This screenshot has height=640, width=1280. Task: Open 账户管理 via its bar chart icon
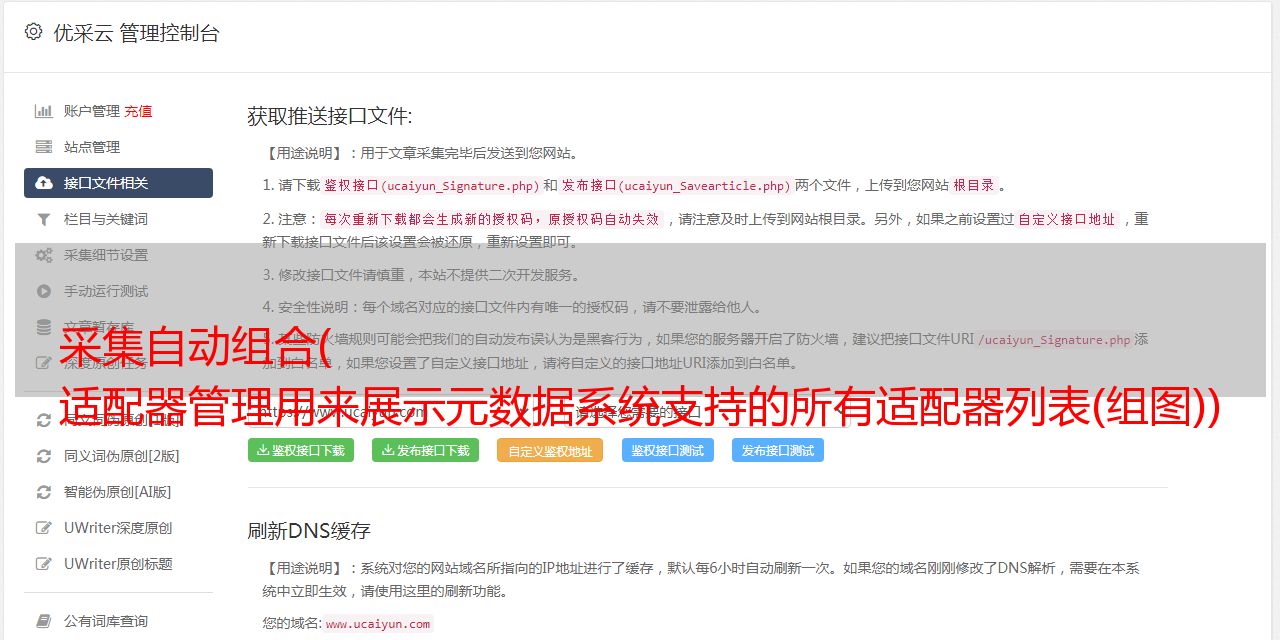[44, 111]
